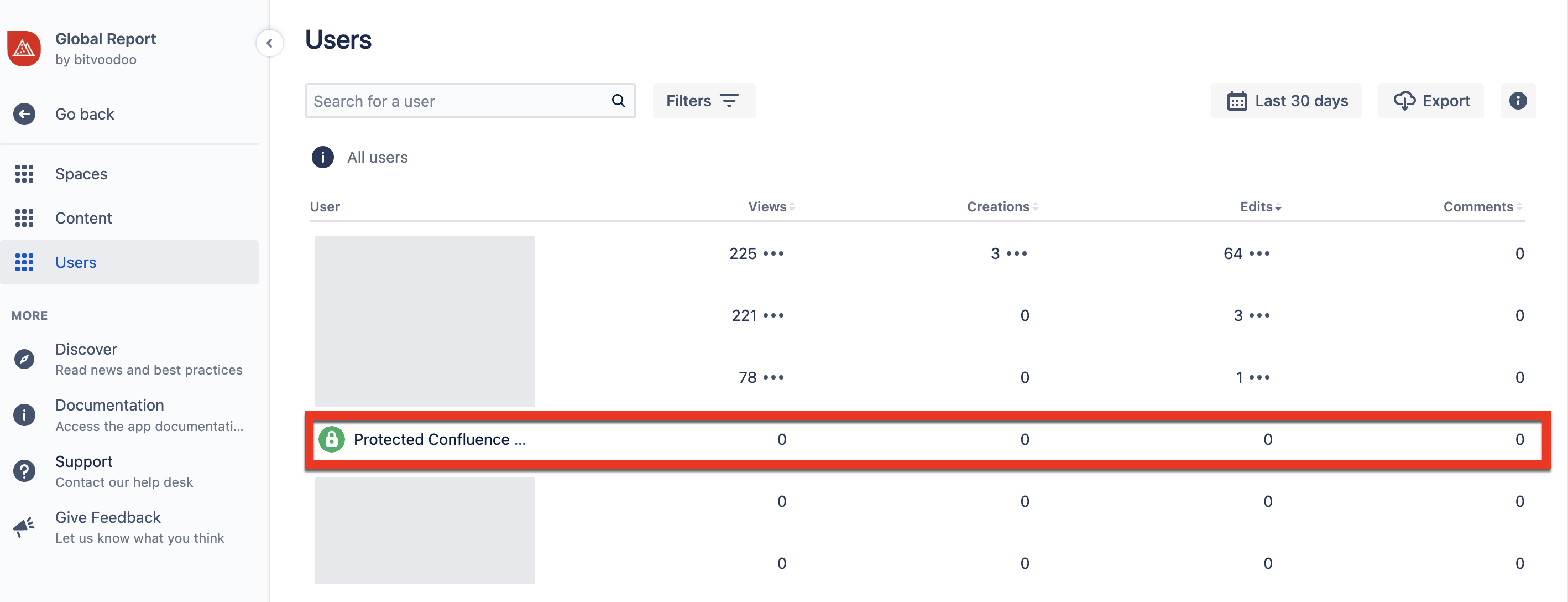Click the Go back arrow icon
The width and height of the screenshot is (1568, 602).
point(24,114)
